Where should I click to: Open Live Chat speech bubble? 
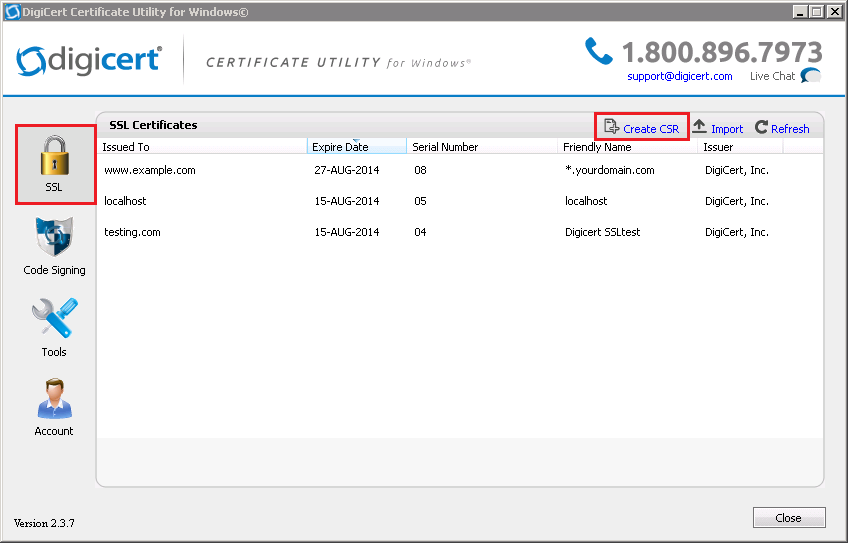(811, 75)
